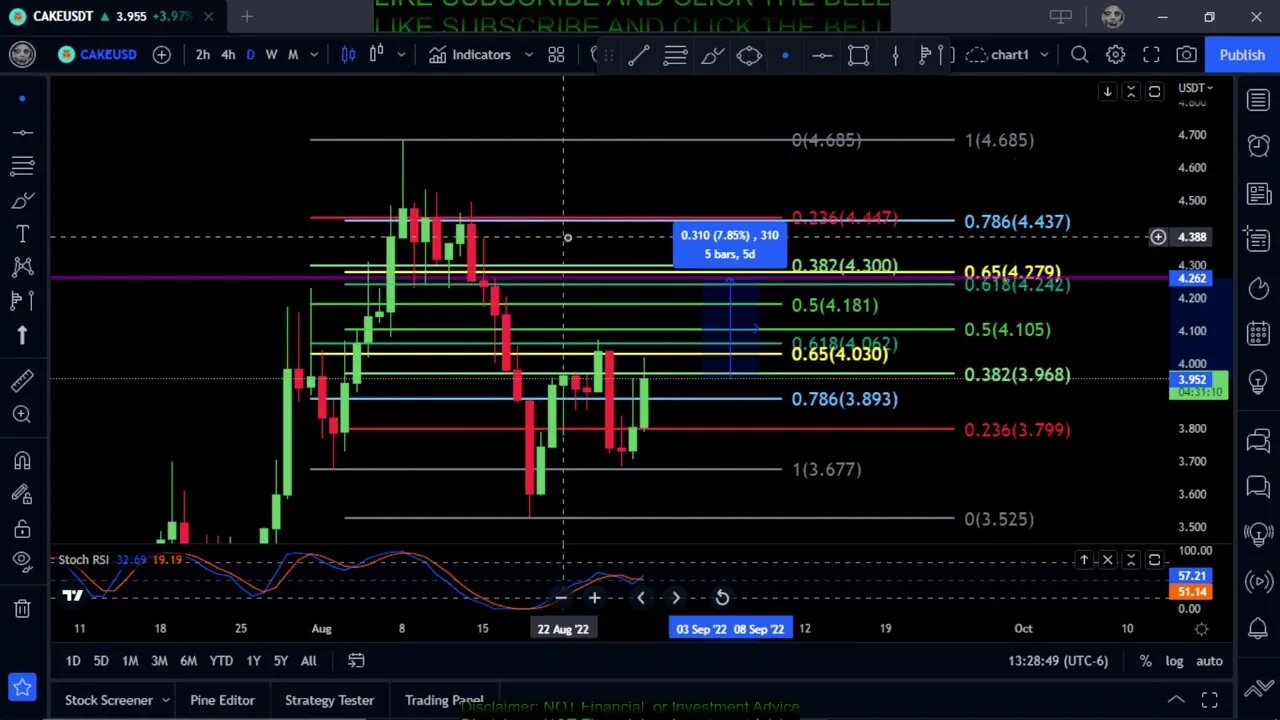The height and width of the screenshot is (720, 1280).
Task: Open the layout grid selector
Action: click(556, 55)
